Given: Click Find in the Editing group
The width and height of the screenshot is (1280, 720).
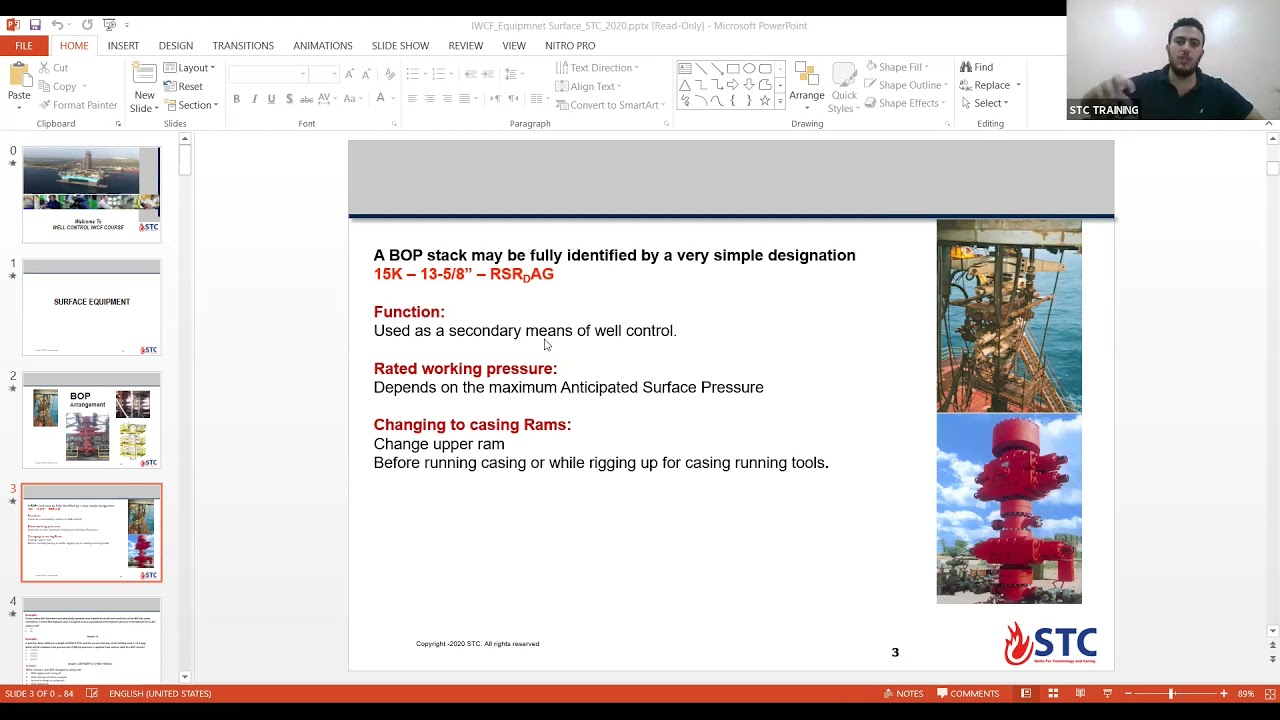Looking at the screenshot, I should tap(977, 67).
